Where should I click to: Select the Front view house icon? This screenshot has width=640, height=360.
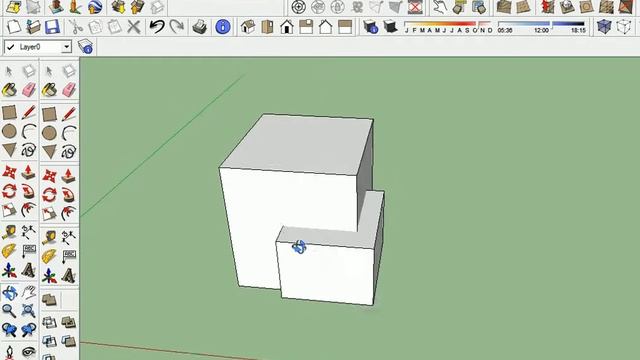[x=287, y=27]
